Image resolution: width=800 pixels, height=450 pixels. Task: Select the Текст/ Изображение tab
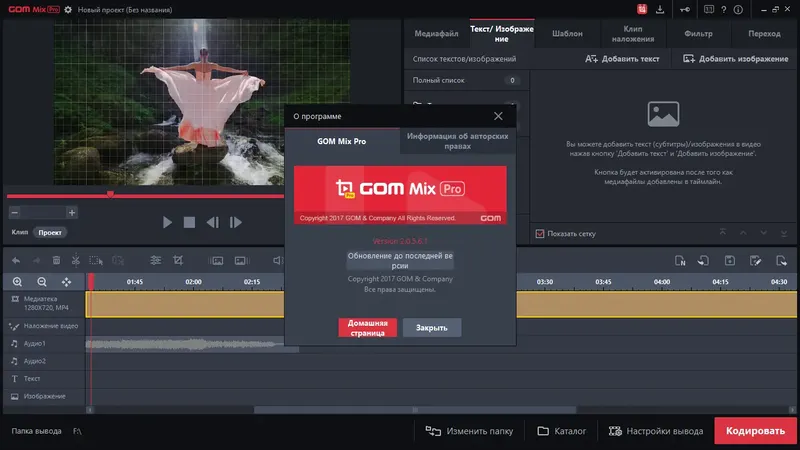pyautogui.click(x=502, y=34)
